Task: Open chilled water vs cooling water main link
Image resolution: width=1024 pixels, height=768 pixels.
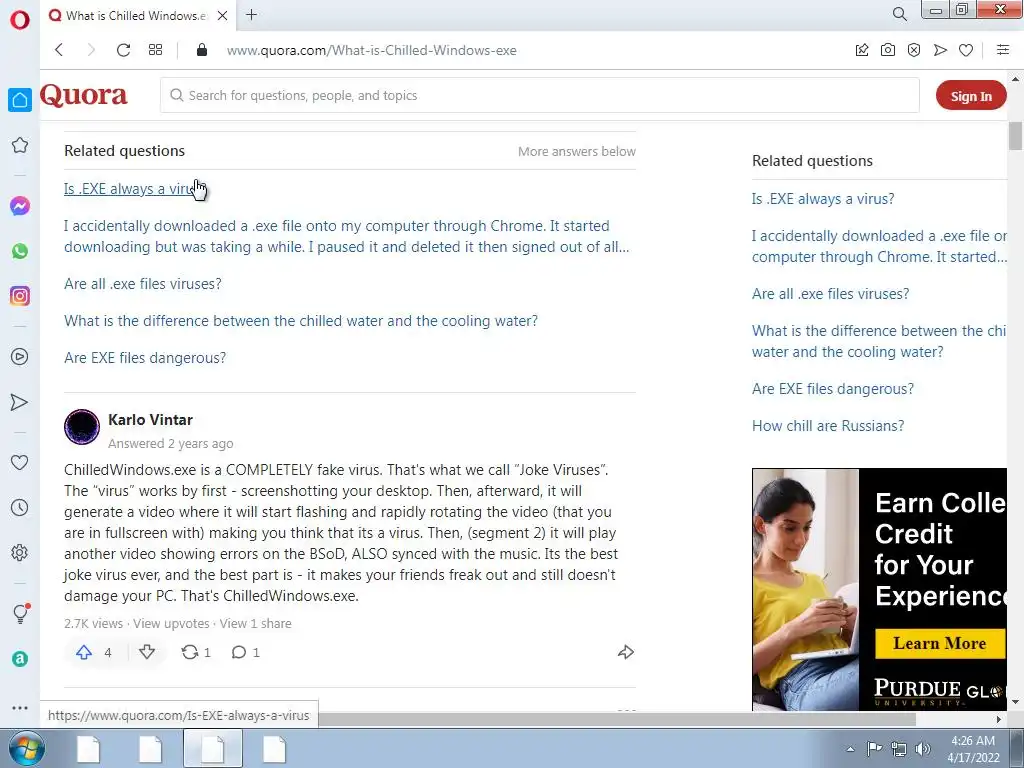Action: tap(301, 321)
